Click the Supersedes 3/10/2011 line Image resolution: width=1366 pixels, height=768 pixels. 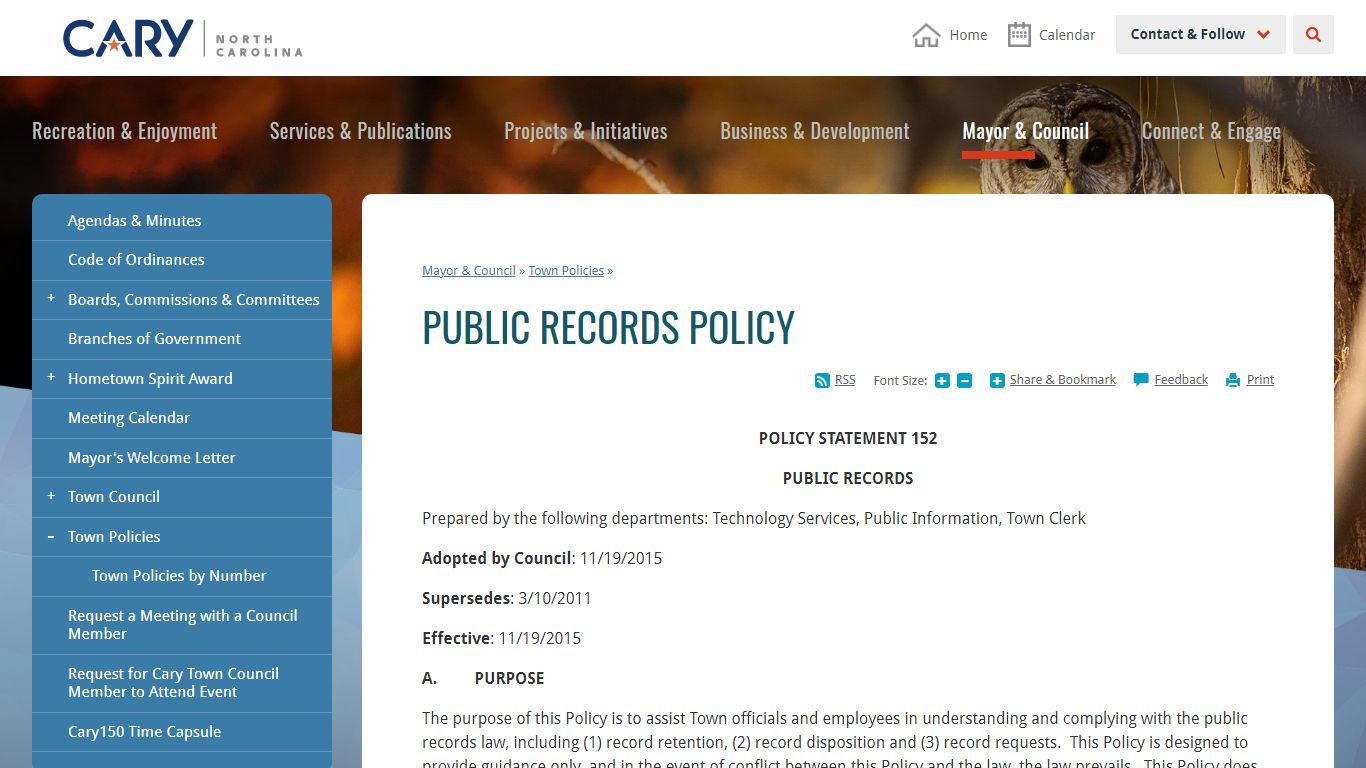point(507,598)
